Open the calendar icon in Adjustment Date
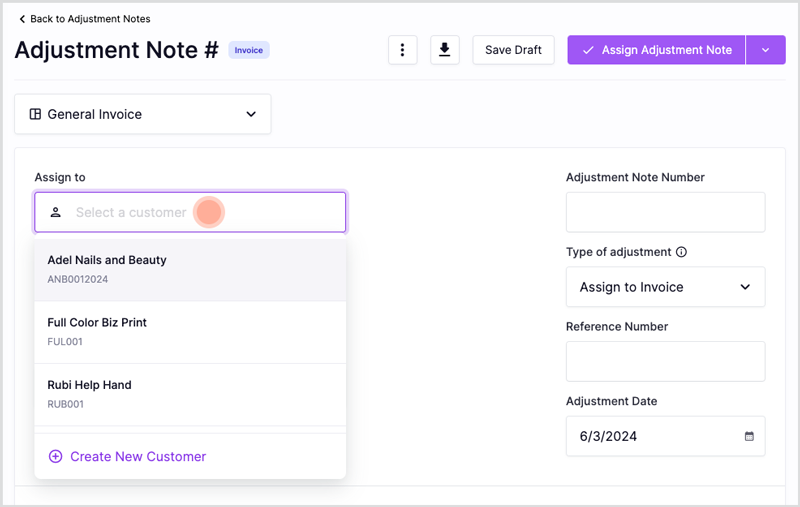This screenshot has height=507, width=800. tap(749, 436)
